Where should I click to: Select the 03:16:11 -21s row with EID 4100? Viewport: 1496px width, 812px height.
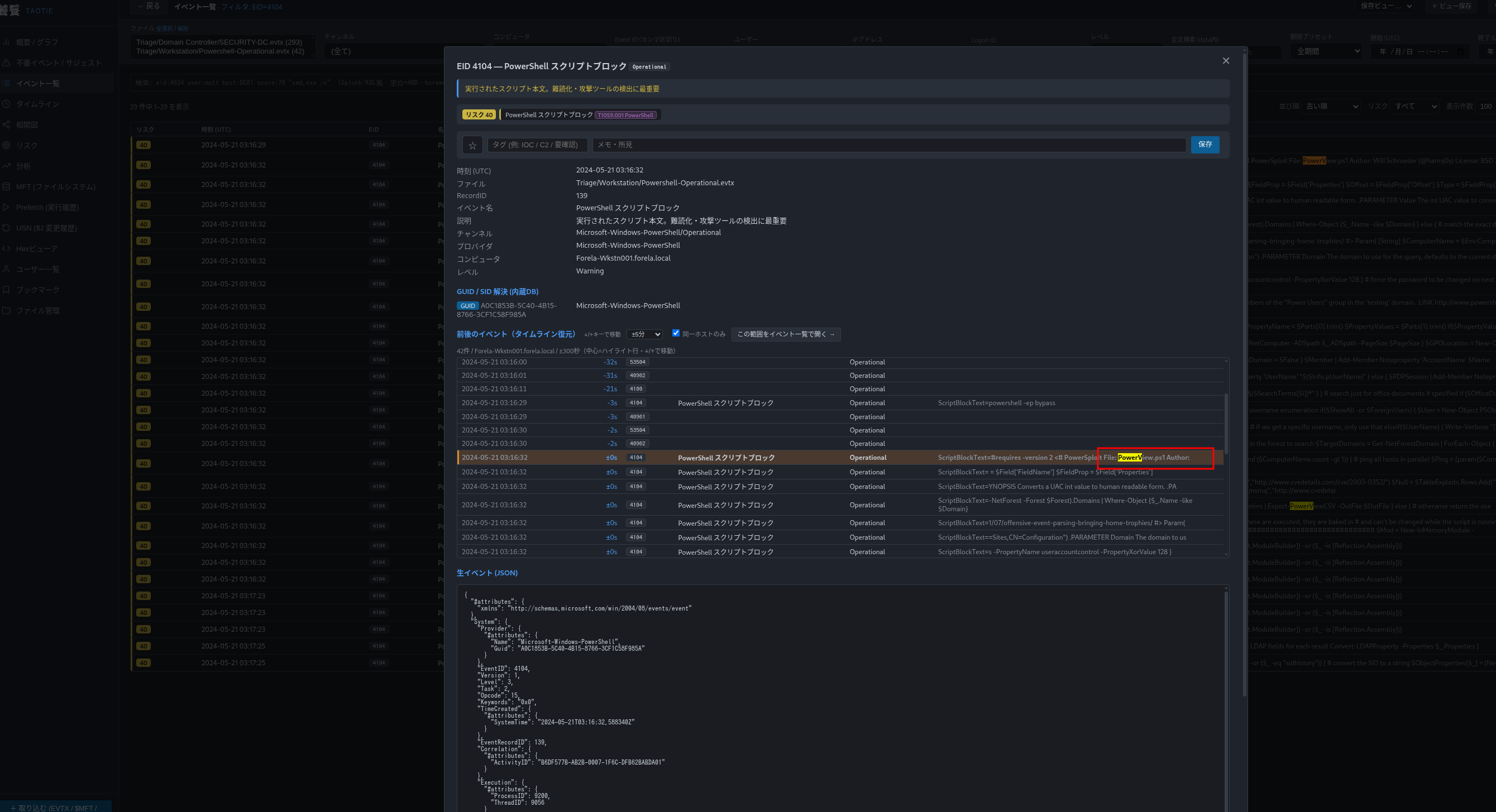pyautogui.click(x=840, y=389)
